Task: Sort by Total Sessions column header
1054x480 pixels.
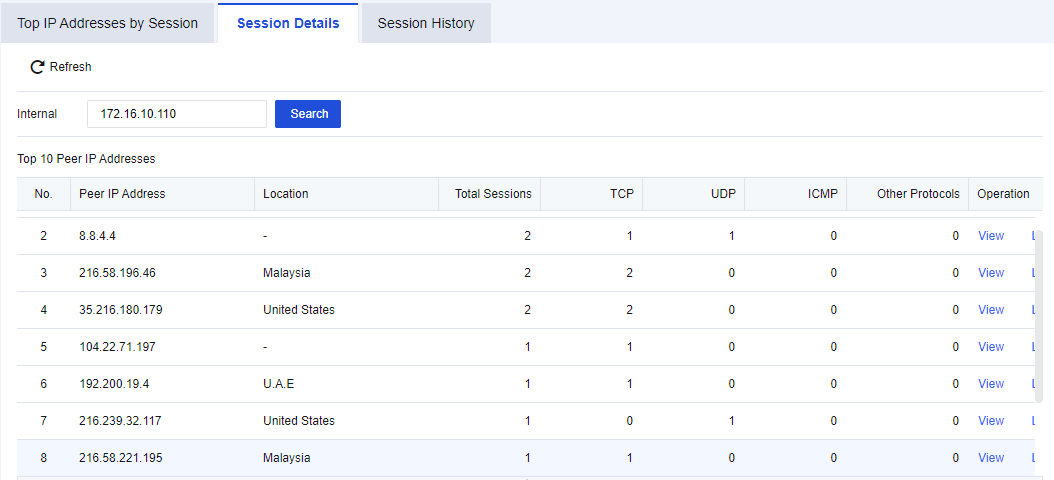Action: pyautogui.click(x=492, y=194)
